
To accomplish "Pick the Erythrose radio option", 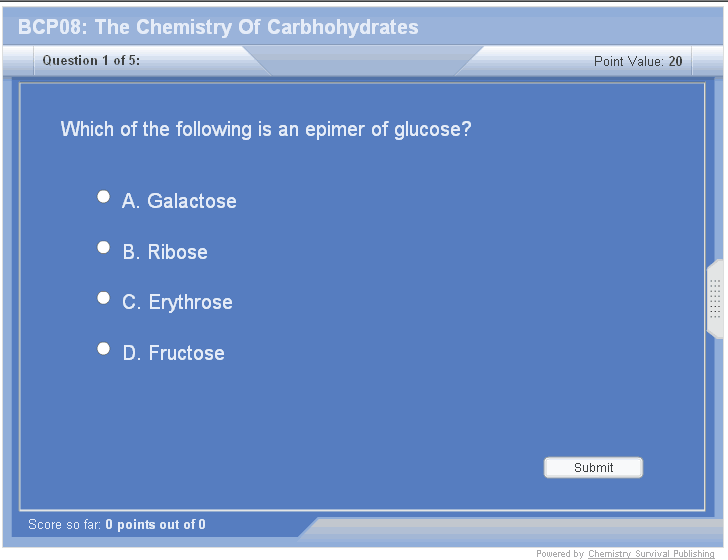I will click(x=103, y=298).
